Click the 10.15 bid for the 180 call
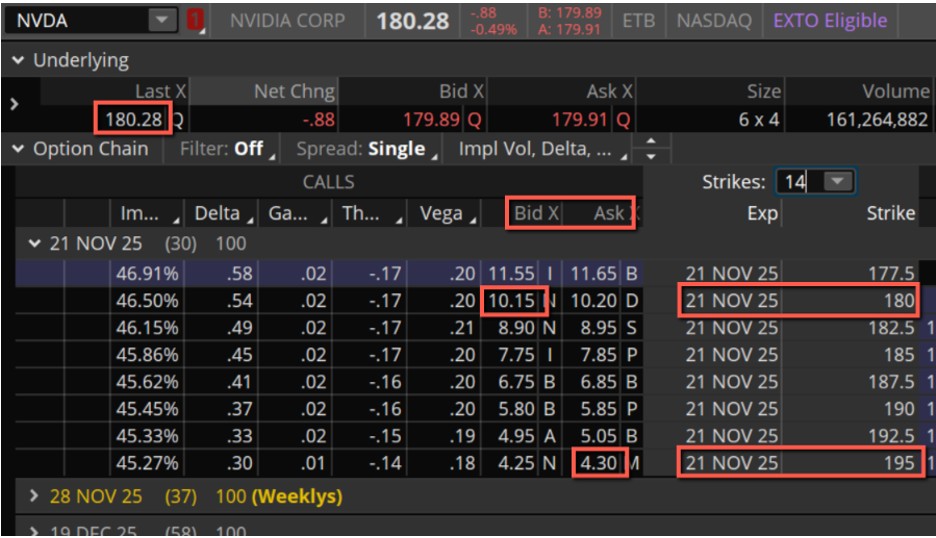The height and width of the screenshot is (538, 936). (x=513, y=300)
